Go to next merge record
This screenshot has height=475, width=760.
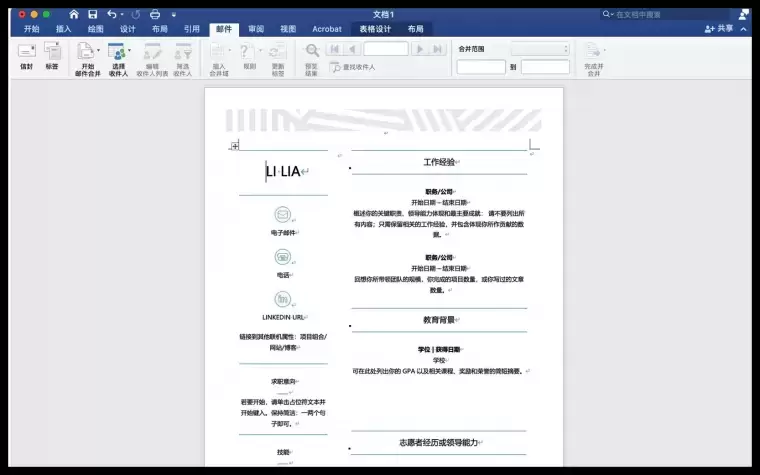[x=420, y=49]
